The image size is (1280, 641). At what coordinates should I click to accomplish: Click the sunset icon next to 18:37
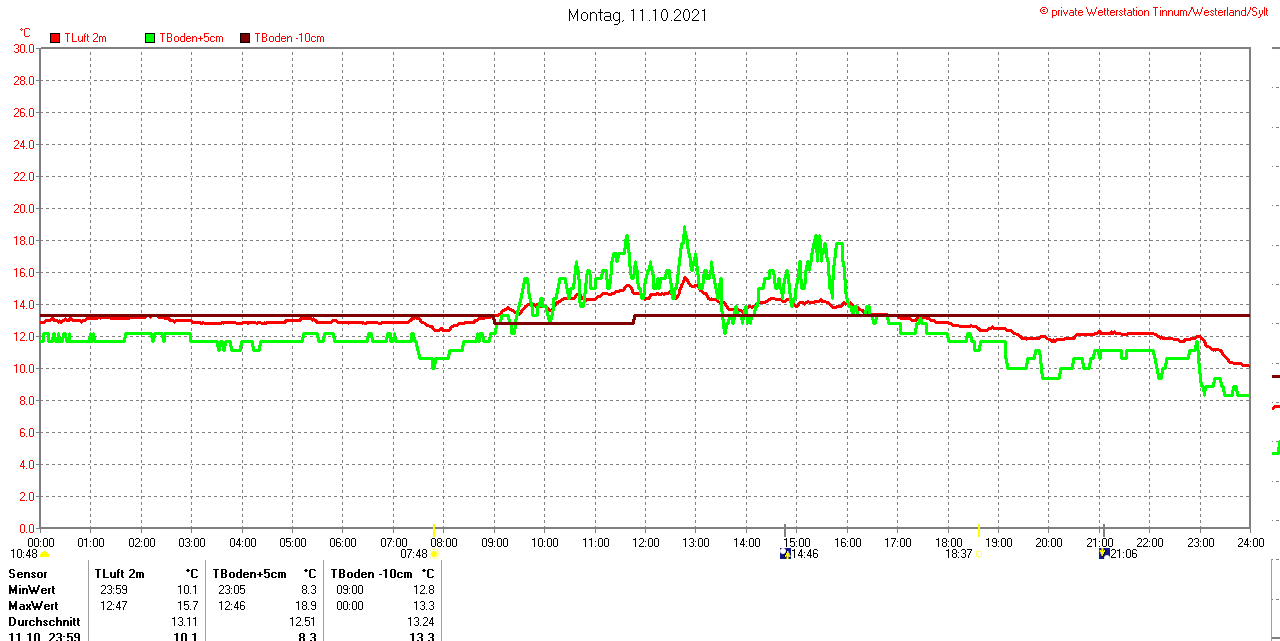click(978, 554)
